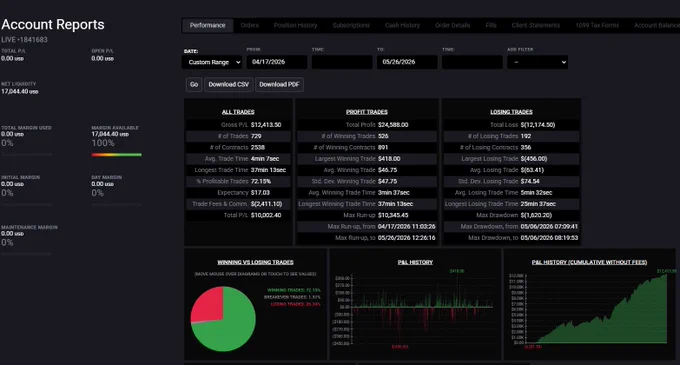
Task: Click Total Profit value $24,588.00
Action: point(393,125)
